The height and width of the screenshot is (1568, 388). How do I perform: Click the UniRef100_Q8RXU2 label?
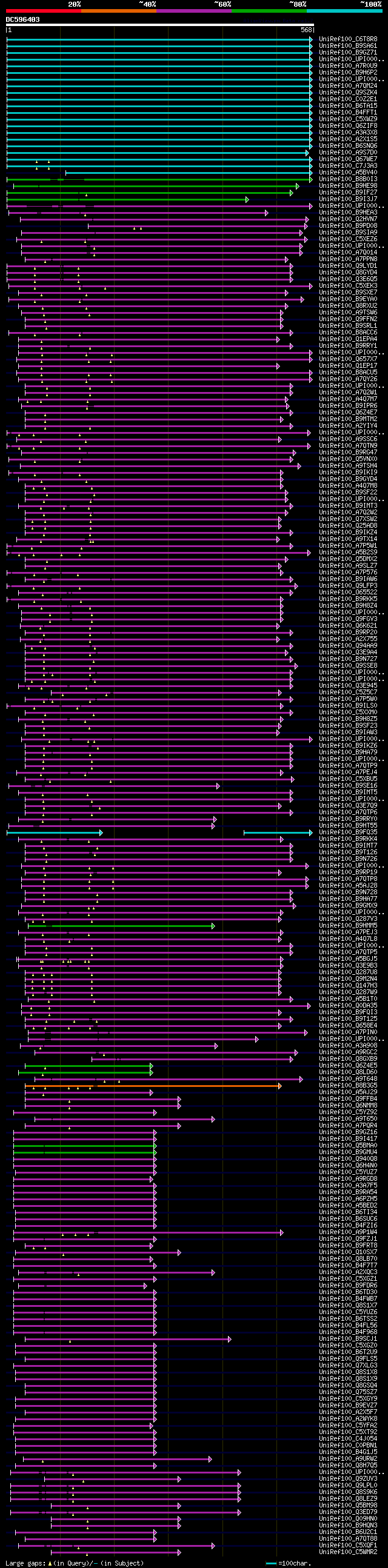pos(348,307)
